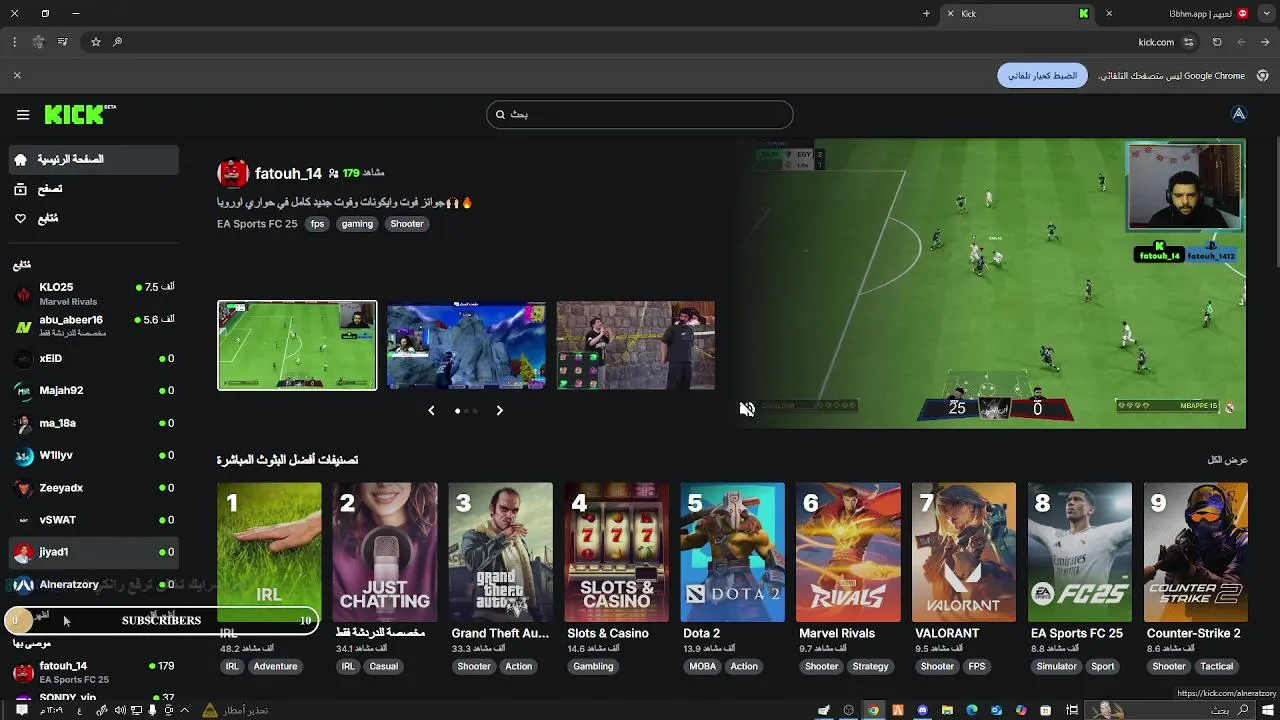Open W1liyv channel in following list
Viewport: 1280px width, 720px height.
pos(94,455)
